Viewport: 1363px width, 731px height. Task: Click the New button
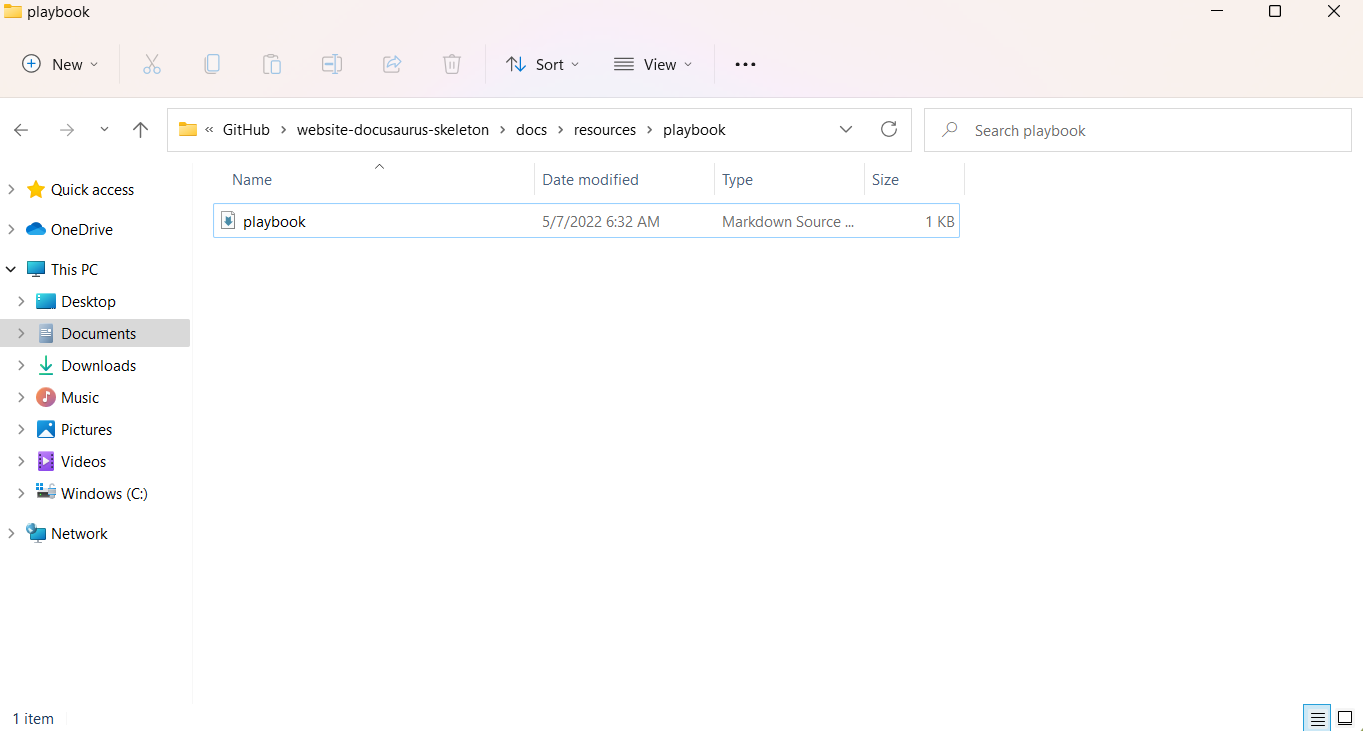(60, 64)
